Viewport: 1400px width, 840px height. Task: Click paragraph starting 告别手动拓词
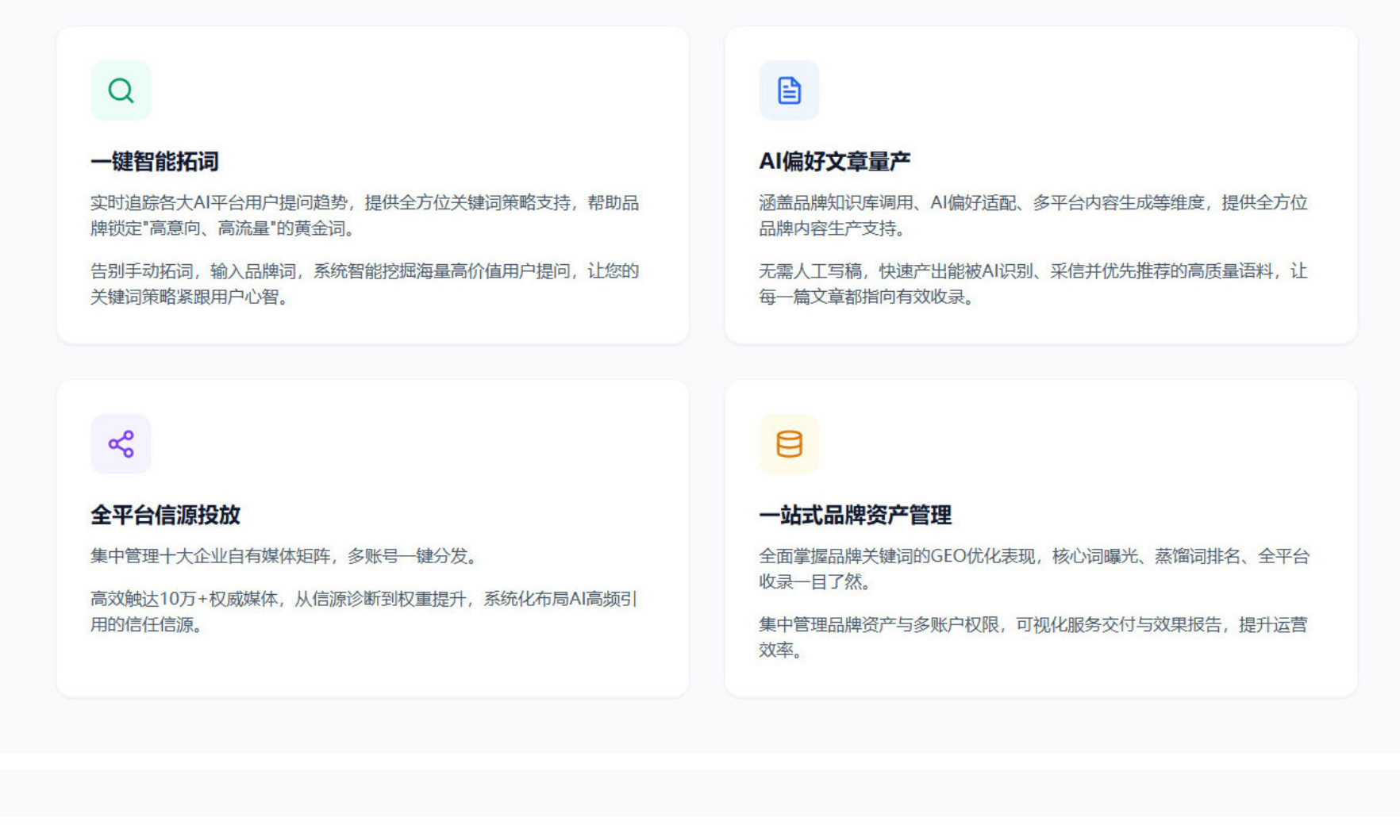point(365,284)
